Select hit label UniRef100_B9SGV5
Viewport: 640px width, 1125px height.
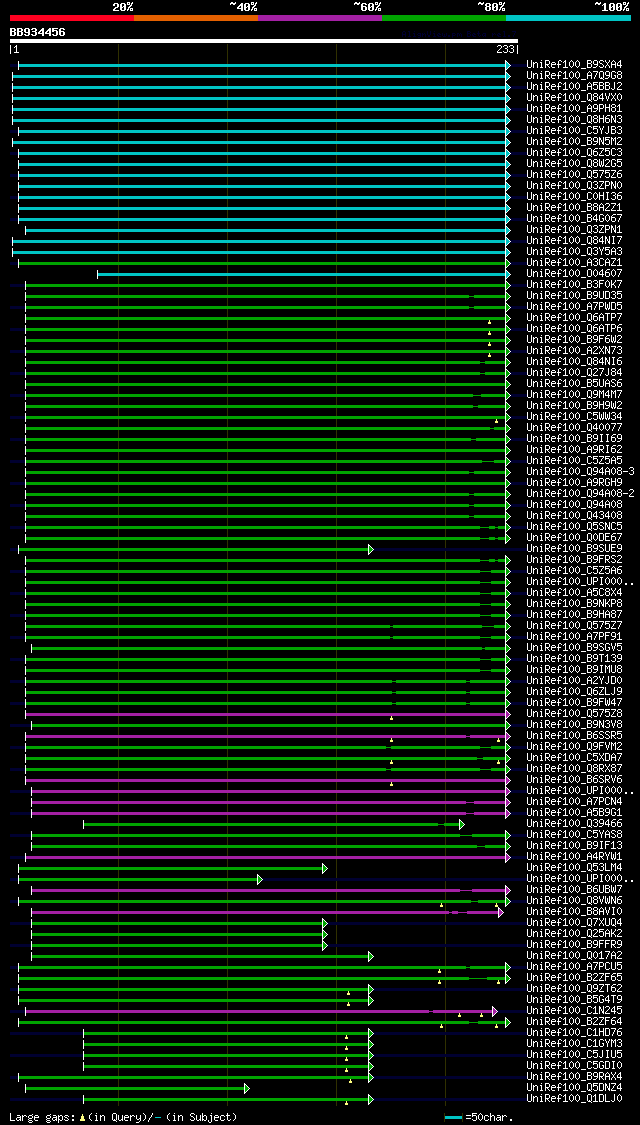pos(574,647)
